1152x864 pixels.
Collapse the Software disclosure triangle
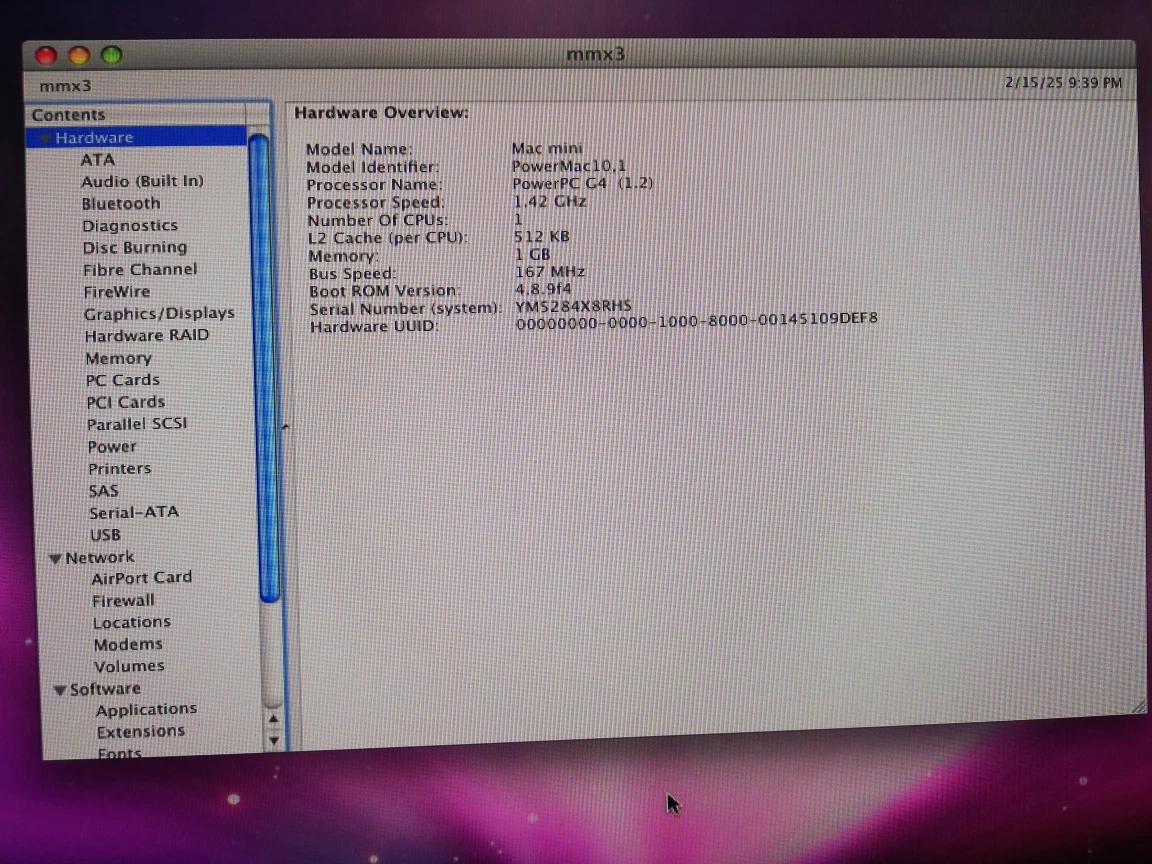point(60,690)
